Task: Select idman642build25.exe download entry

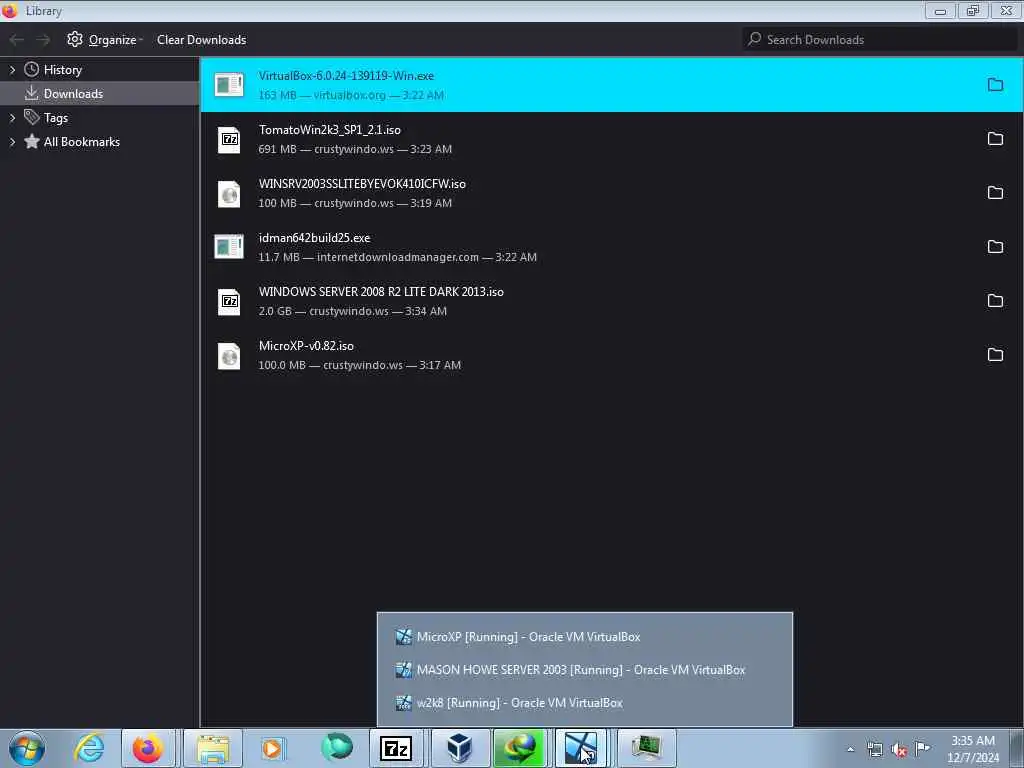Action: point(611,247)
